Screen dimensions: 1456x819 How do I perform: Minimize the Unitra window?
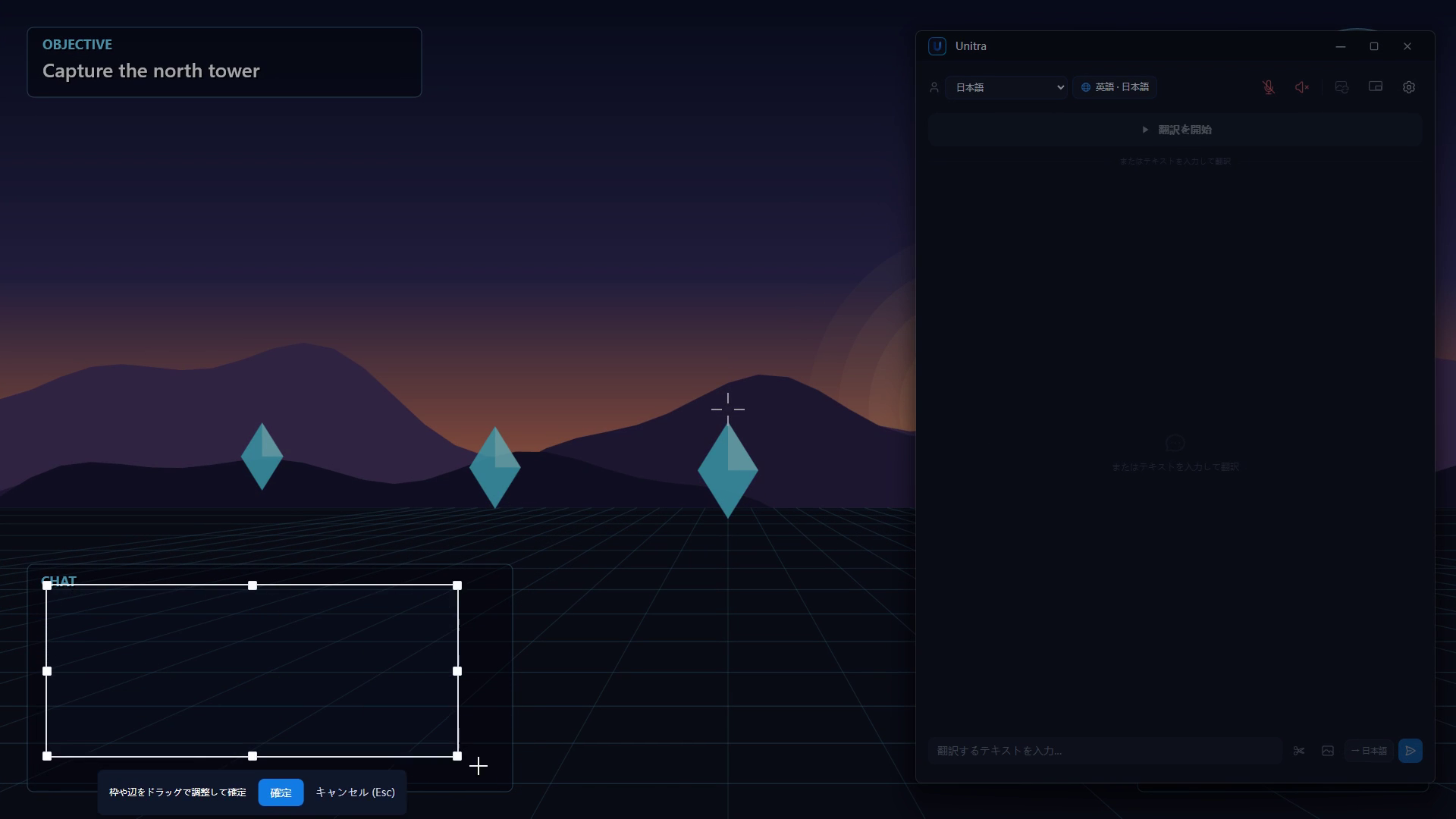pos(1341,46)
